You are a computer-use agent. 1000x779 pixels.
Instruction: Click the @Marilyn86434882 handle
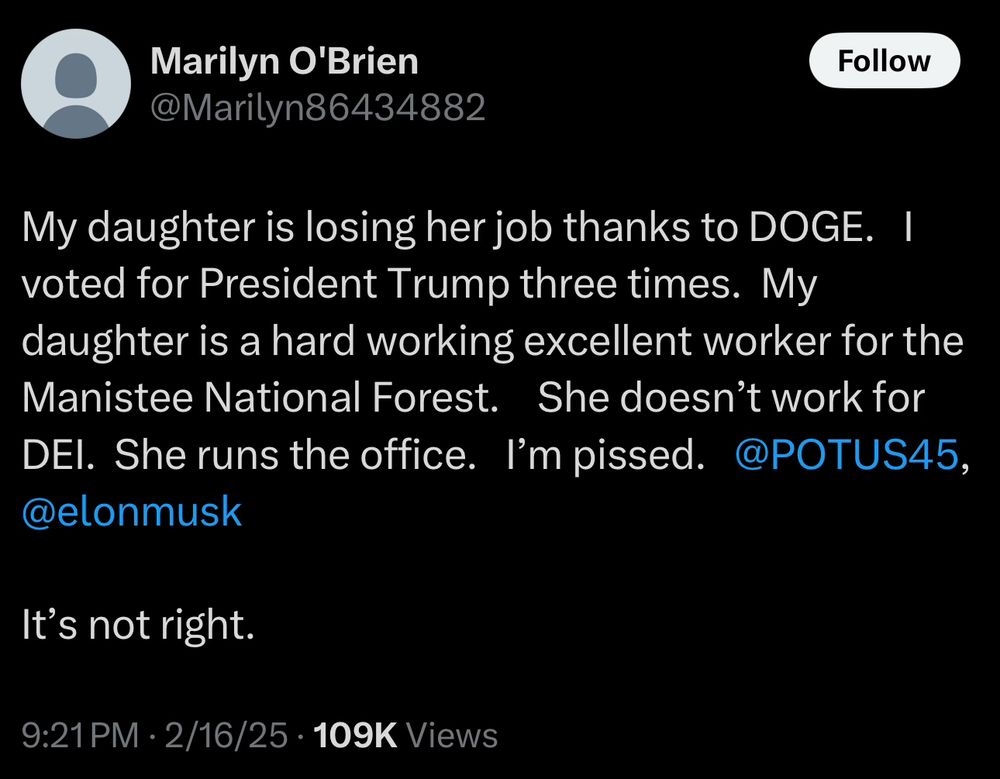[317, 106]
